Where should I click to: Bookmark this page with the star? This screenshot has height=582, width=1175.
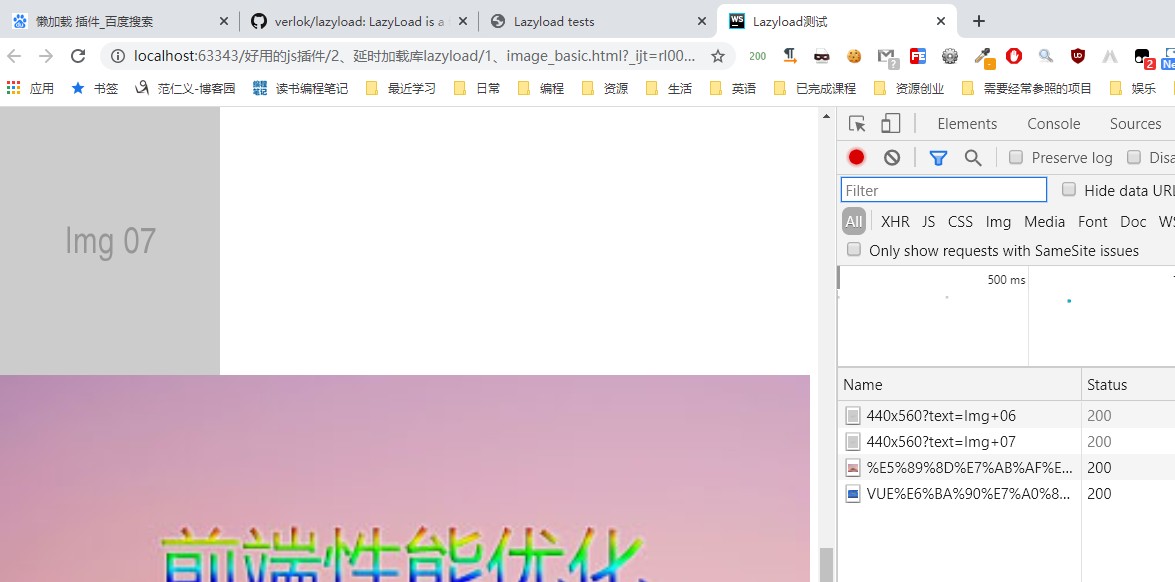pos(718,56)
